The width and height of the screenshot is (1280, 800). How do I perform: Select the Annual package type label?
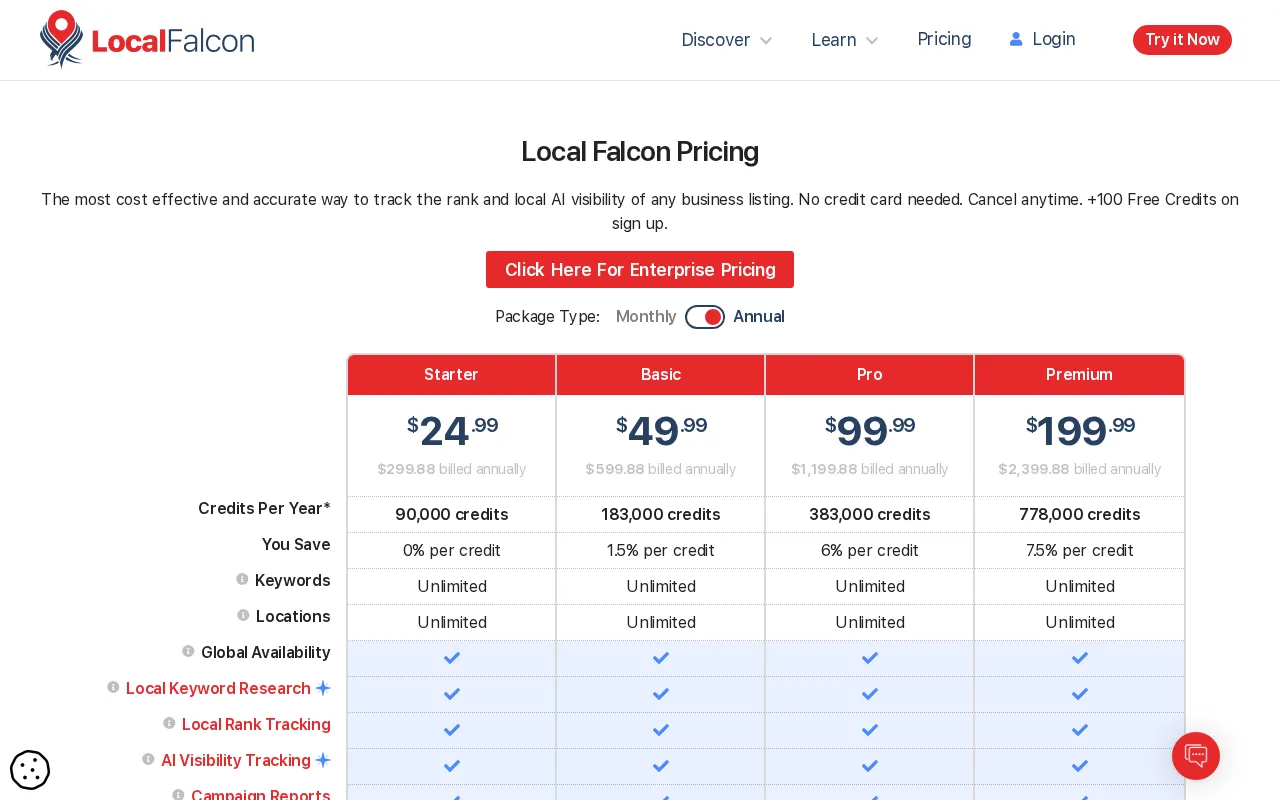759,317
